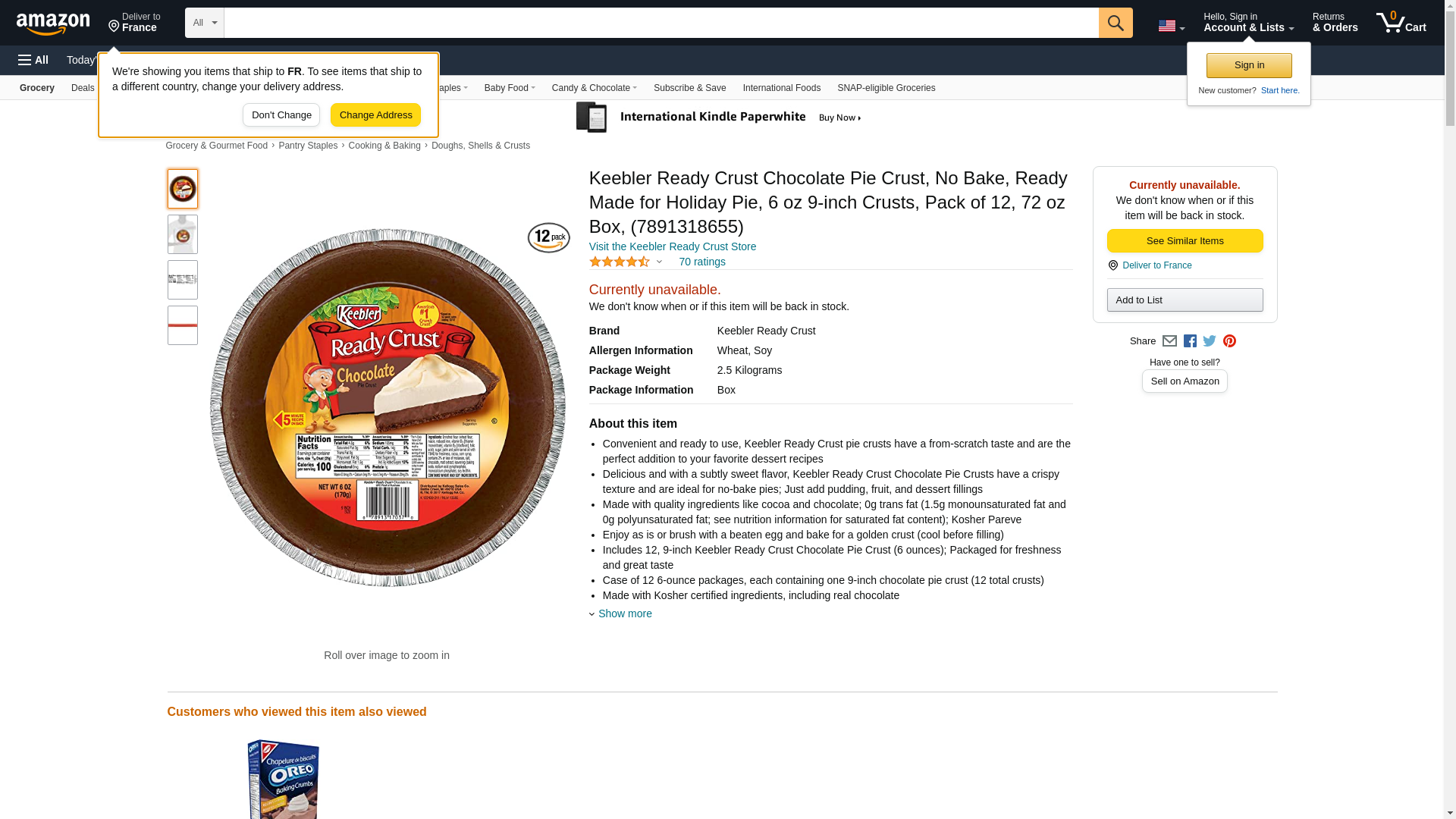
Task: Open the search category All dropdown
Action: click(x=204, y=23)
